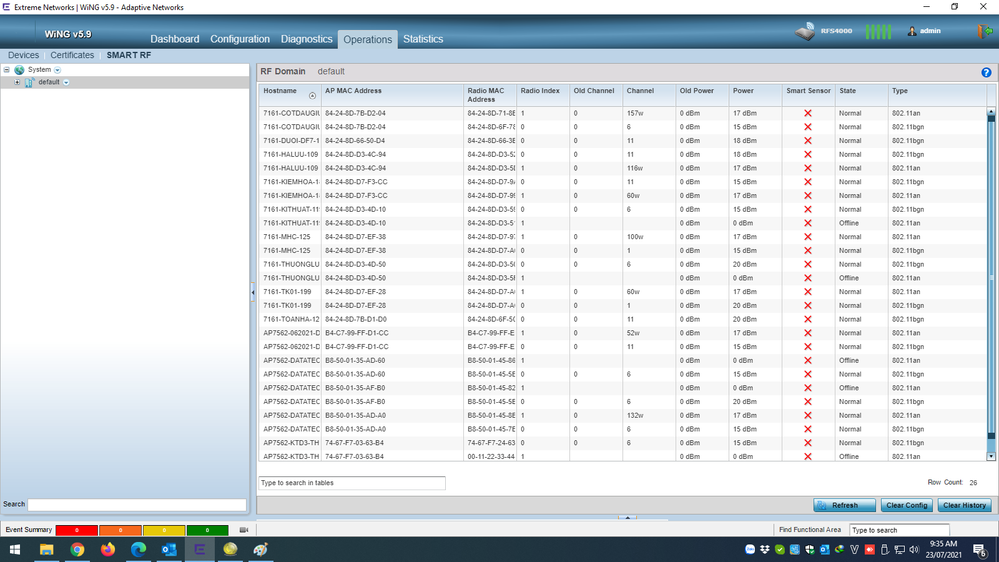Click the Clear History button
Screen dimensions: 999x562
click(x=965, y=505)
